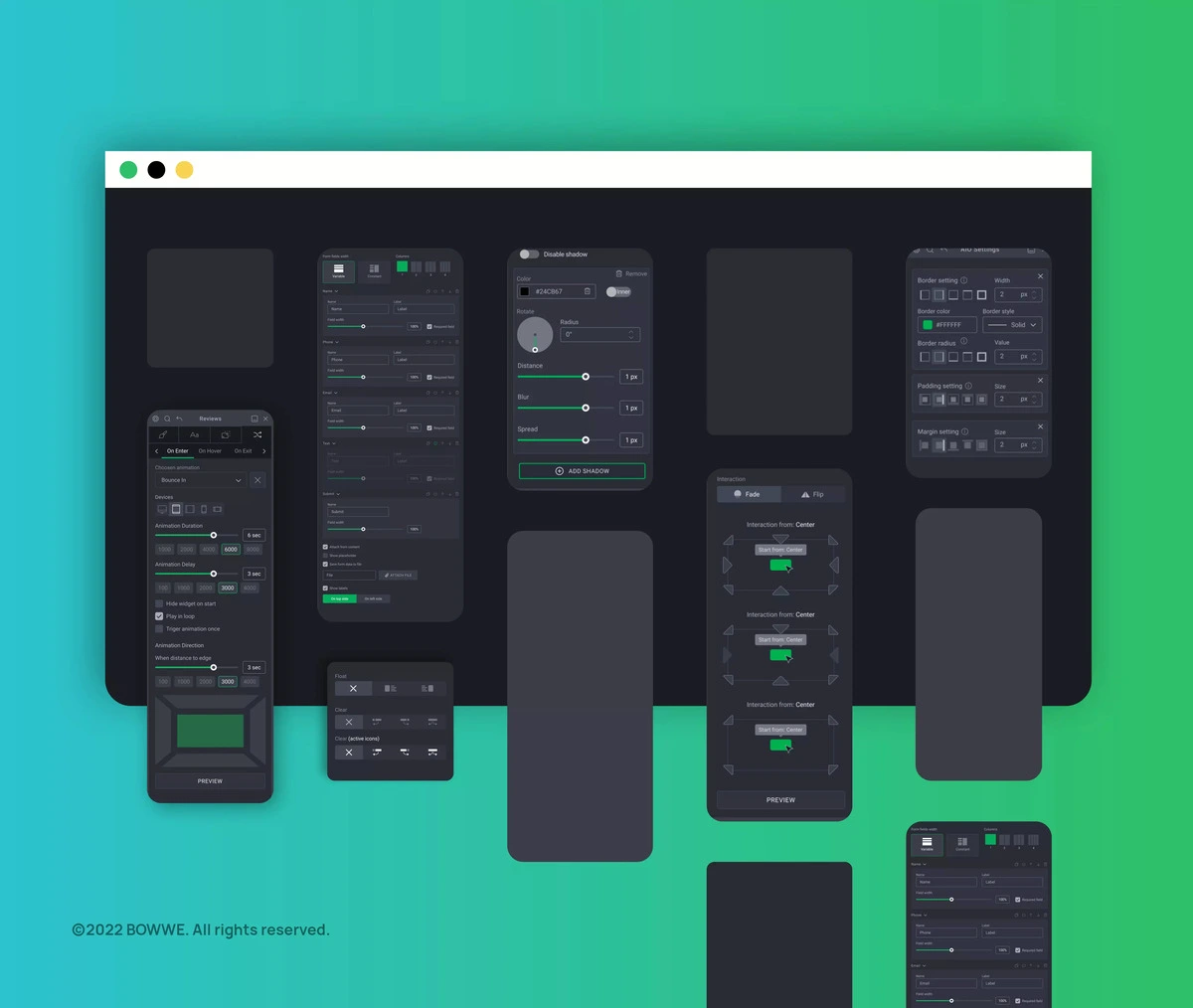Image resolution: width=1193 pixels, height=1008 pixels.
Task: Select the Flip interaction tab
Action: 812,494
